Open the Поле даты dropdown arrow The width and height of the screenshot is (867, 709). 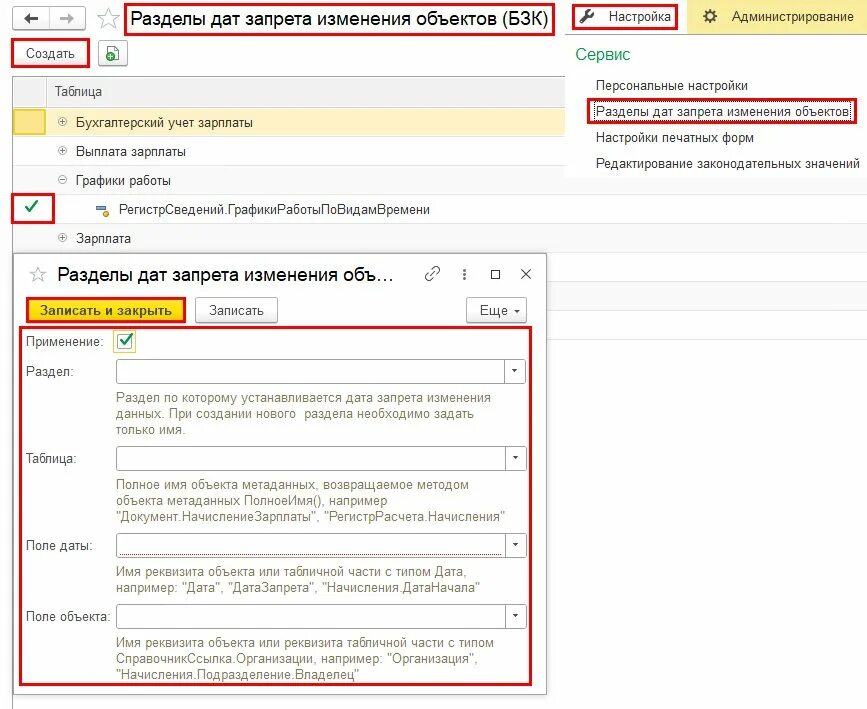click(x=515, y=545)
